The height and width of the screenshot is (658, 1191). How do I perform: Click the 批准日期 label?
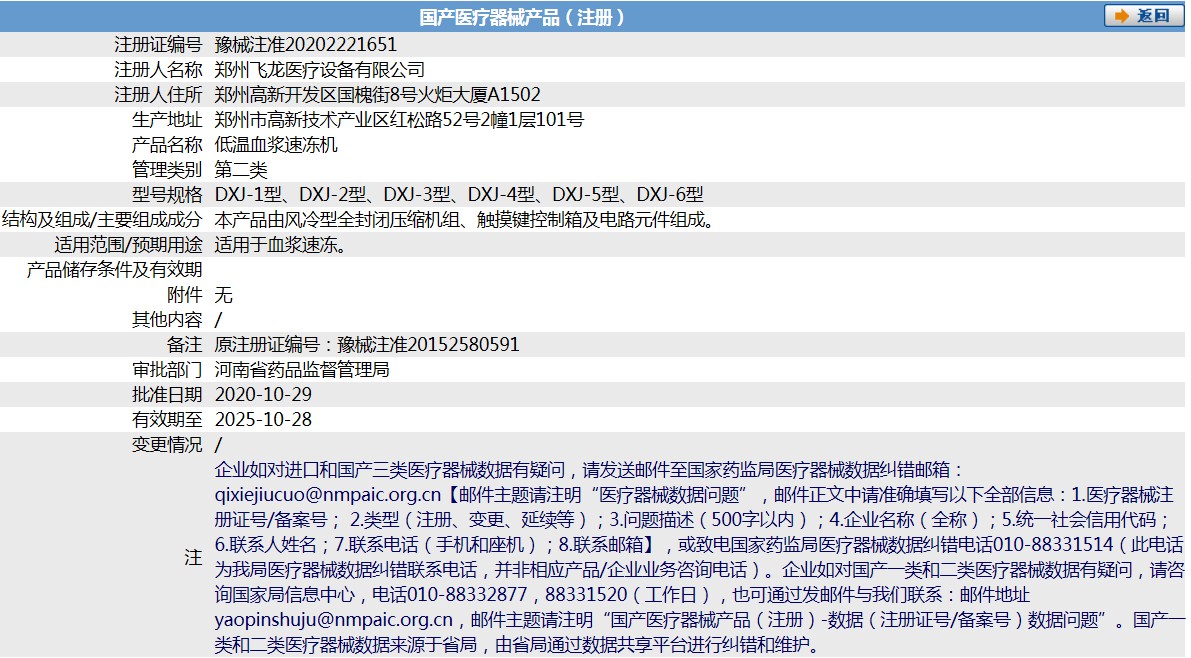point(167,395)
